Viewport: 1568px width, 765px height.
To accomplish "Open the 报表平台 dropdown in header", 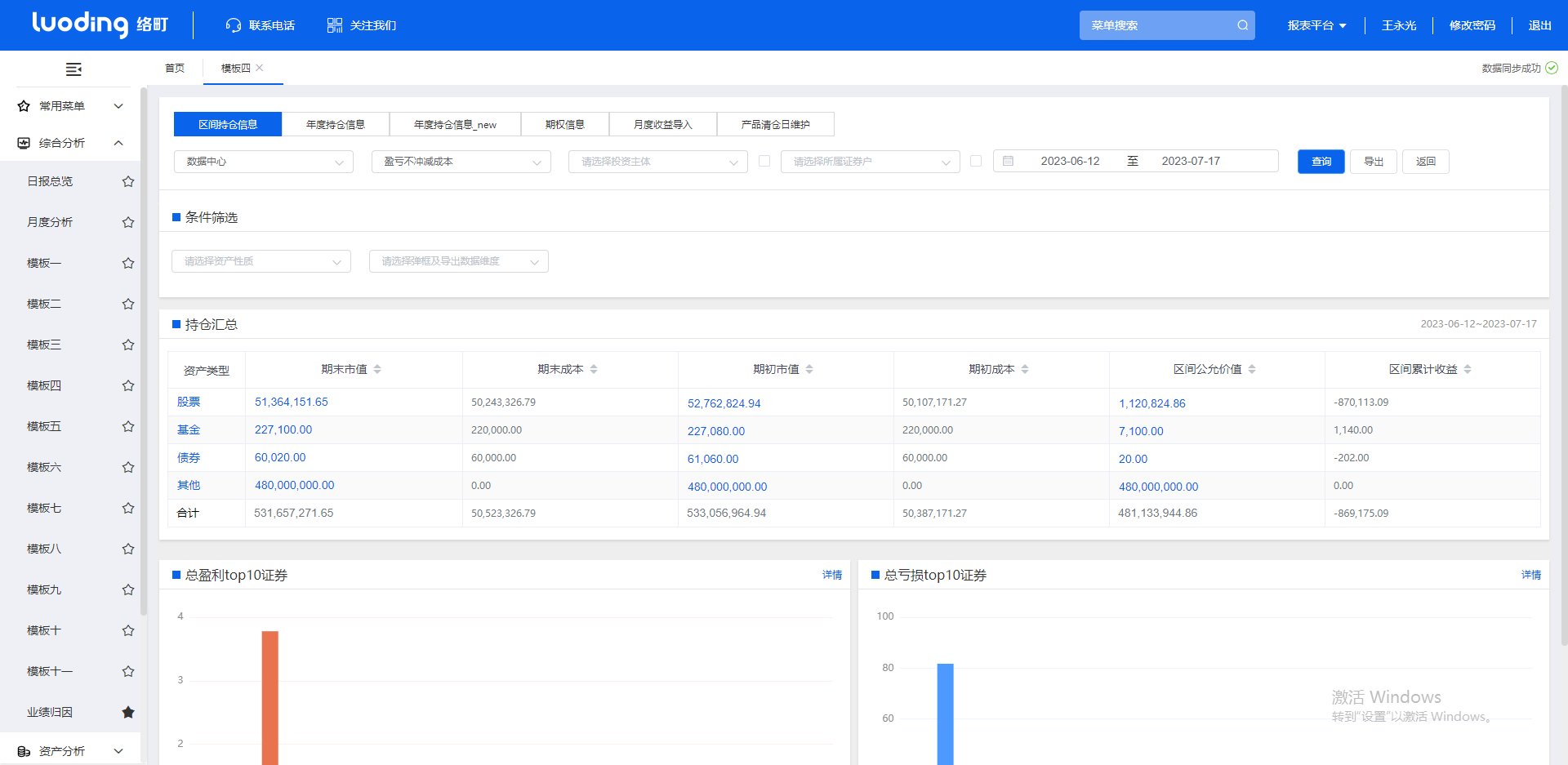I will [x=1316, y=25].
